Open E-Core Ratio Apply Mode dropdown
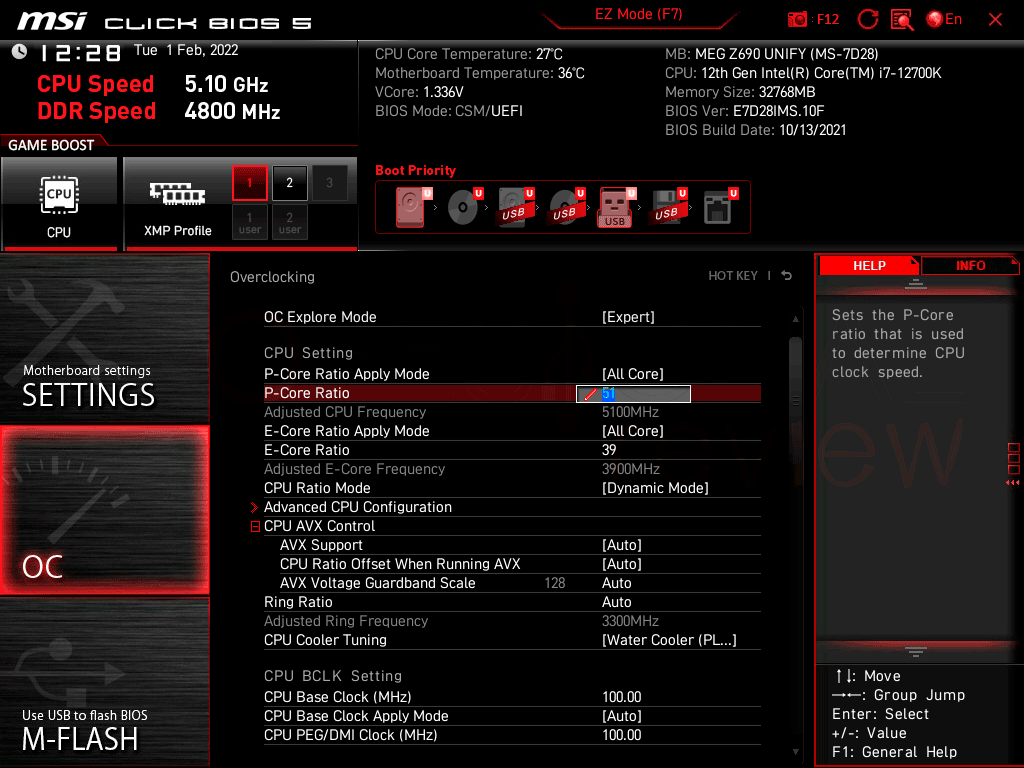Viewport: 1024px width, 768px height. pos(632,431)
